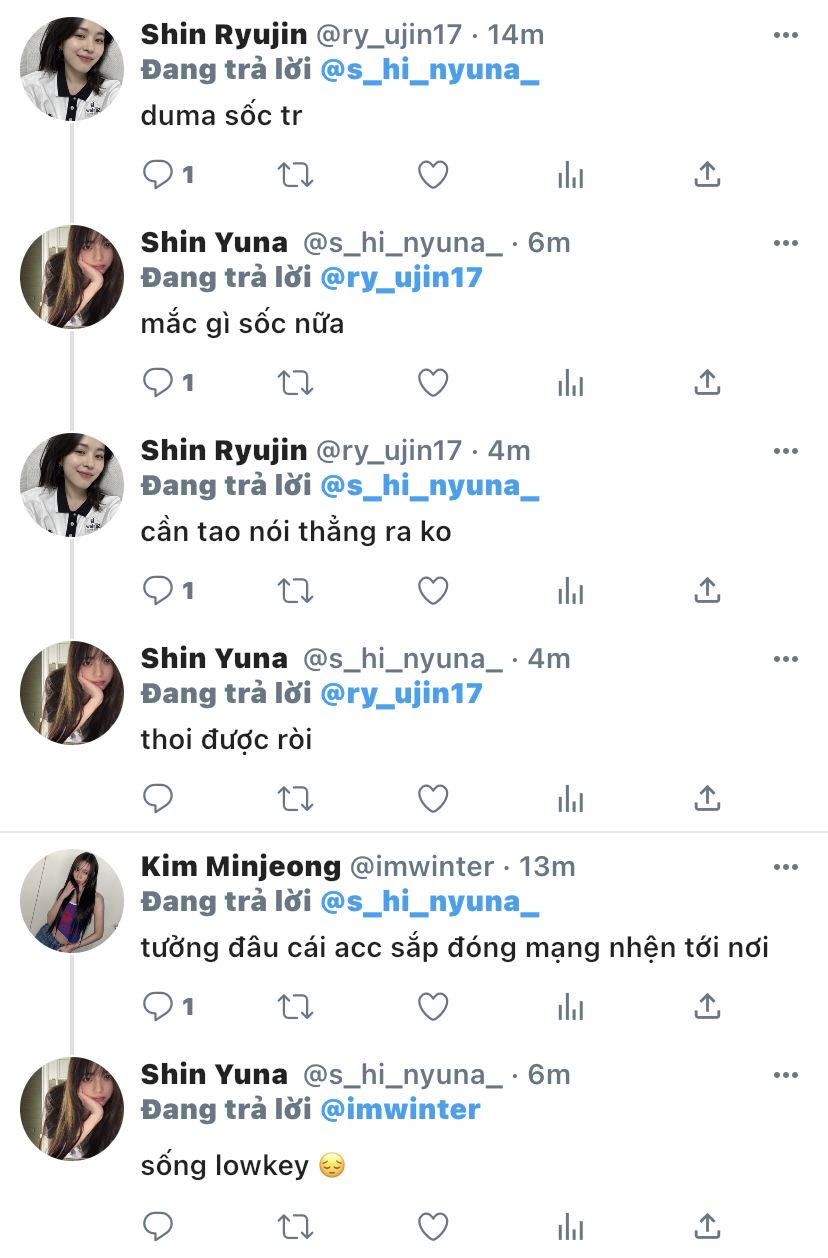Like the "duma sốc tr" tweet
The width and height of the screenshot is (828, 1258).
[432, 175]
